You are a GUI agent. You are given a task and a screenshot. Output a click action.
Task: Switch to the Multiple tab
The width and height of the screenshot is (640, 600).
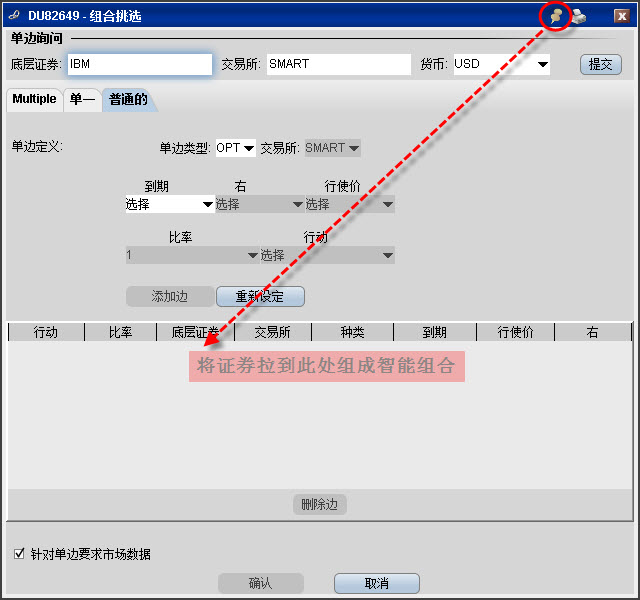click(x=34, y=100)
